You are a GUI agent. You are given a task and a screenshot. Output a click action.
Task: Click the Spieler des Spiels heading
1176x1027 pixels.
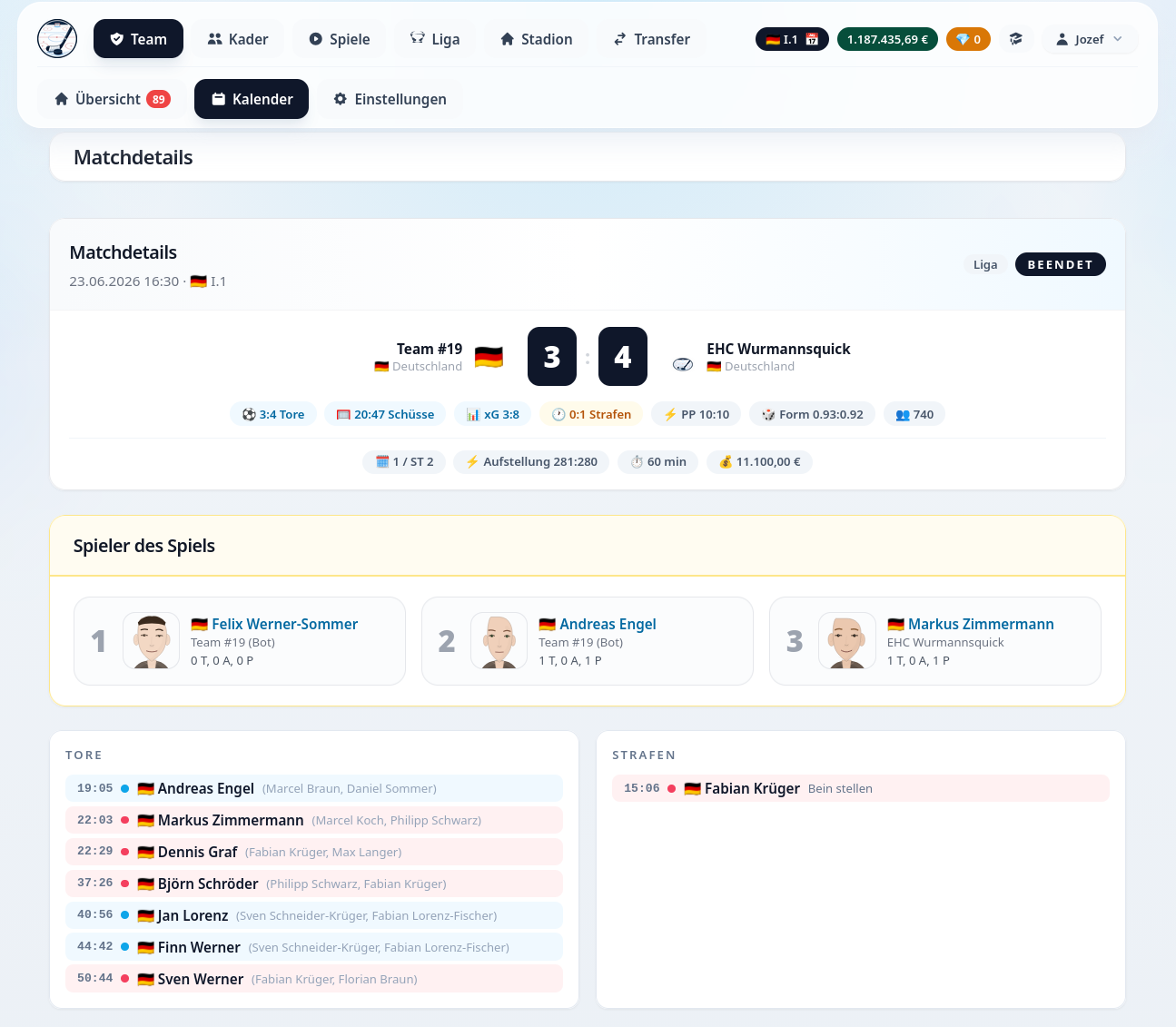pos(144,546)
